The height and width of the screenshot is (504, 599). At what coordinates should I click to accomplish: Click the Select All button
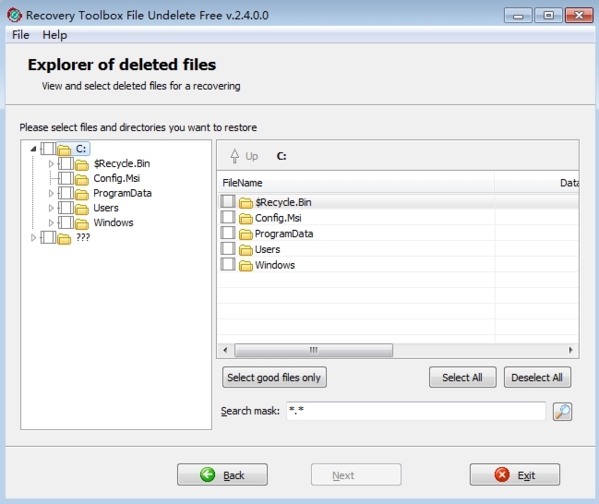(463, 378)
